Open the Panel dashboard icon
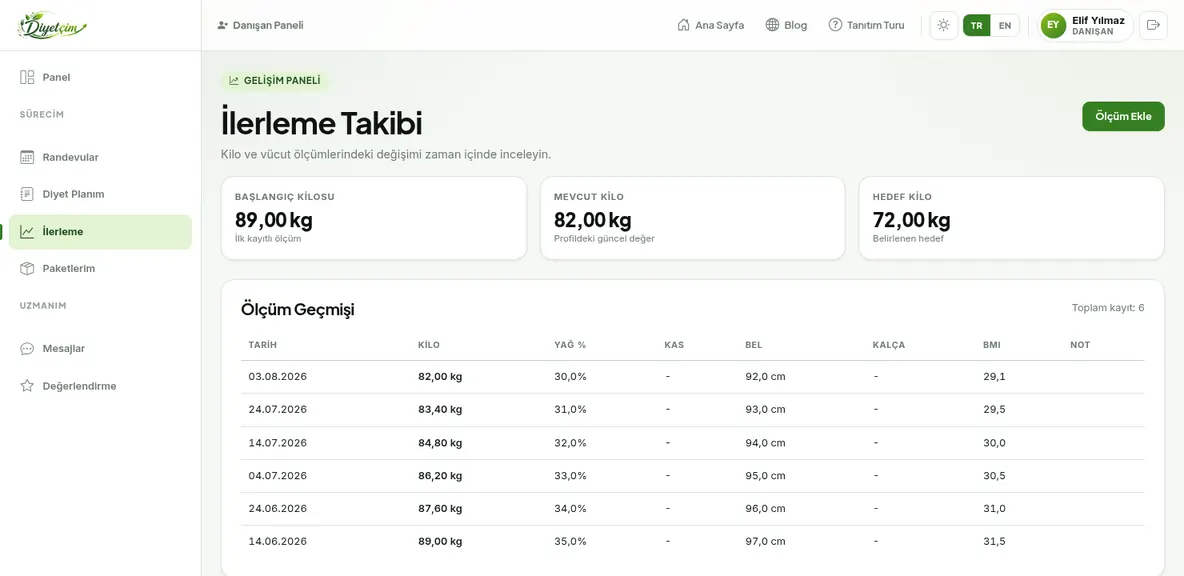The image size is (1184, 576). click(27, 77)
